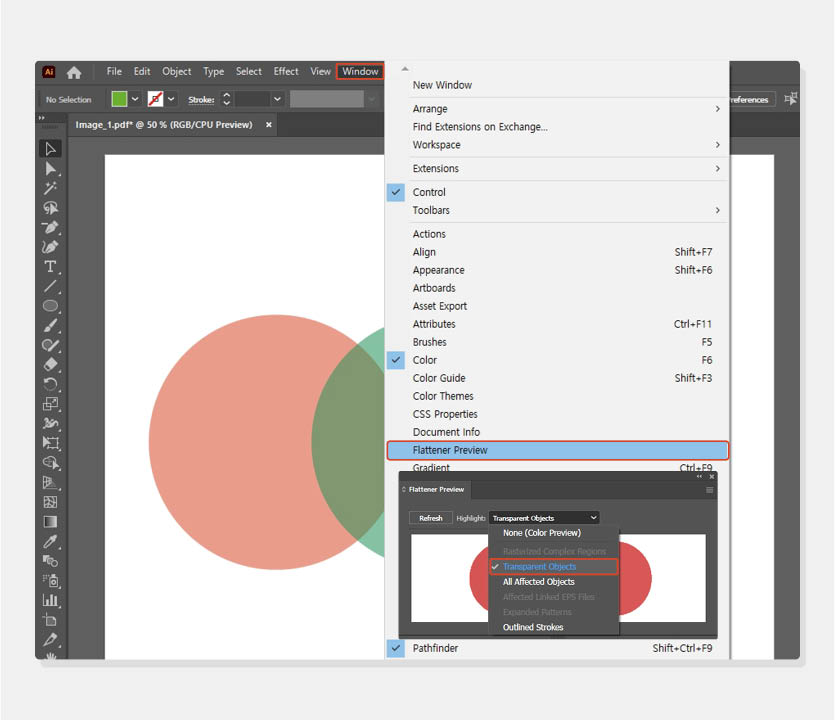
Task: Expand the Arrange submenu
Action: (x=558, y=109)
